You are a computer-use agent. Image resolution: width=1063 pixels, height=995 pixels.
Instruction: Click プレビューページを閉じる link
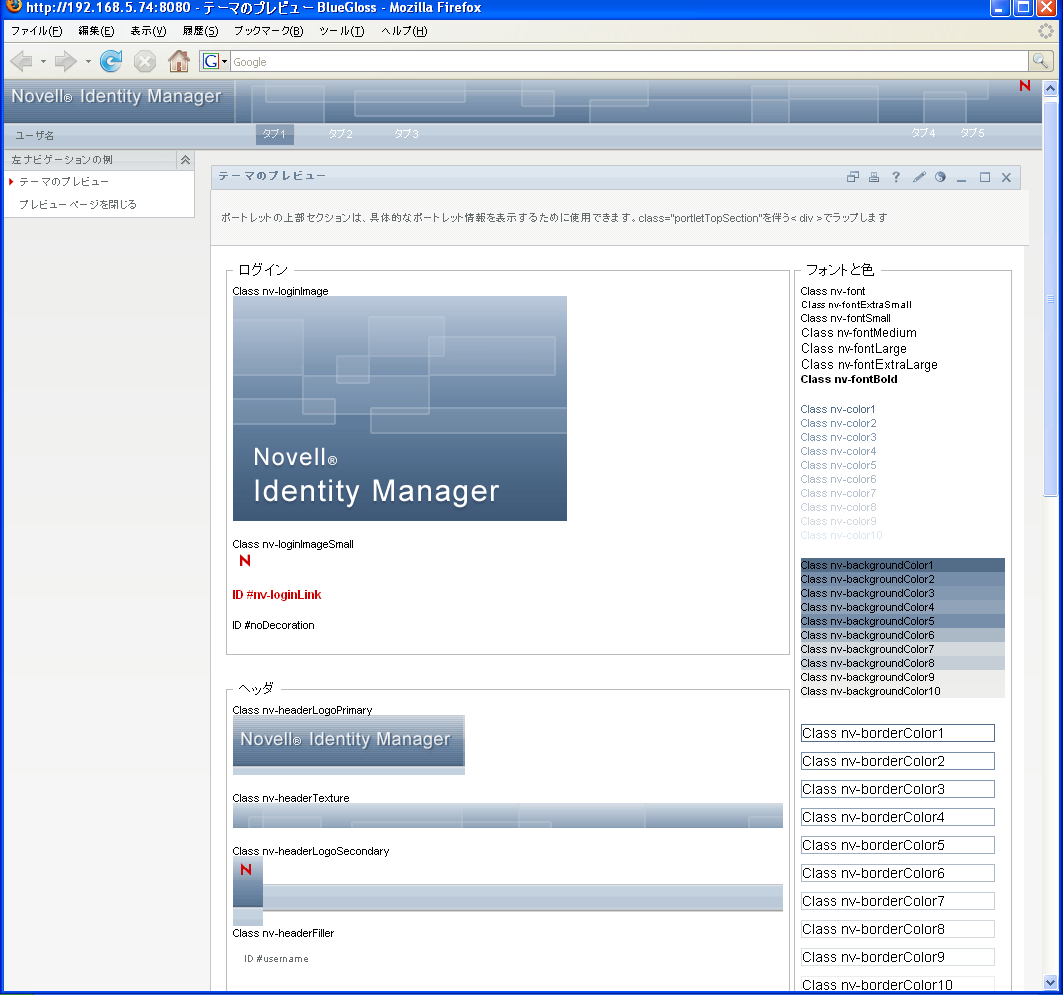point(77,204)
